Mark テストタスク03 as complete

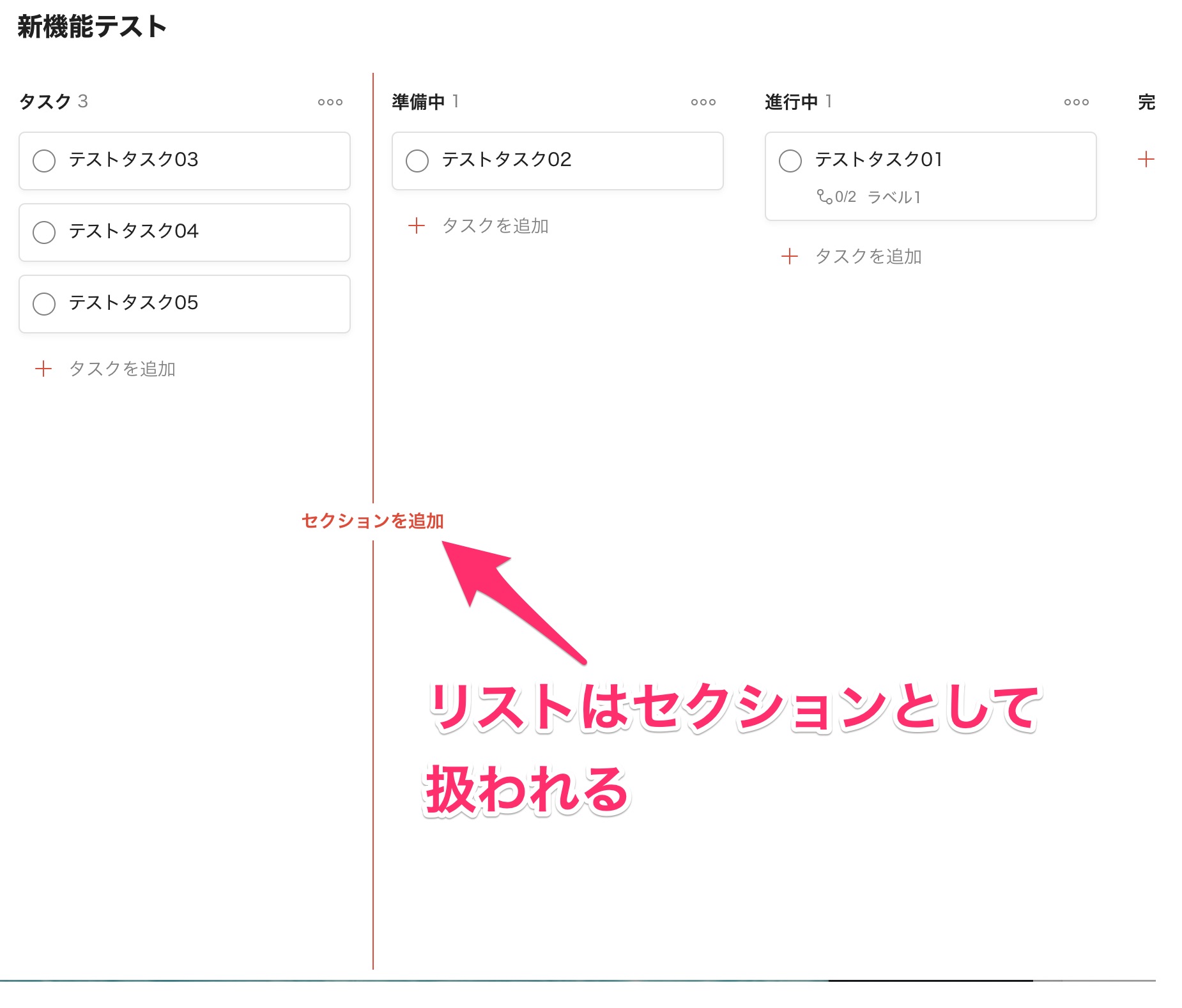[x=44, y=161]
